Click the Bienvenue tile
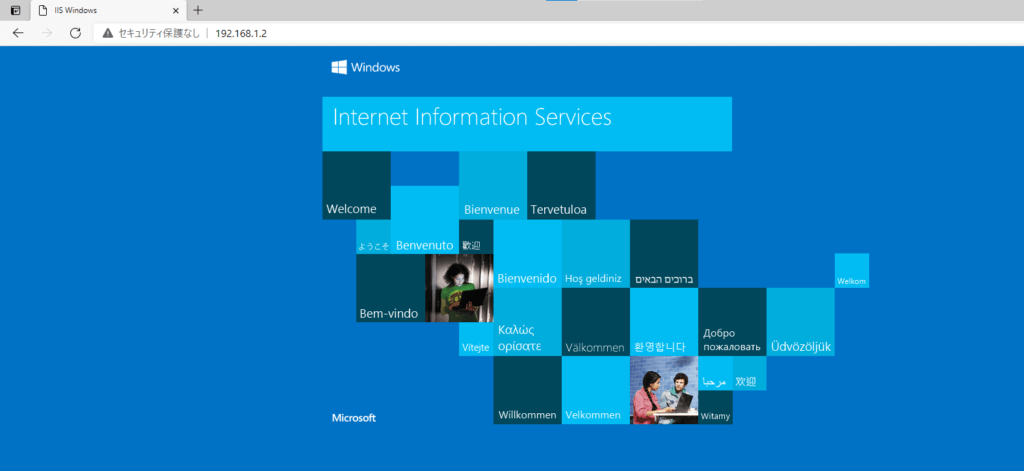Image resolution: width=1024 pixels, height=471 pixels. pos(493,186)
